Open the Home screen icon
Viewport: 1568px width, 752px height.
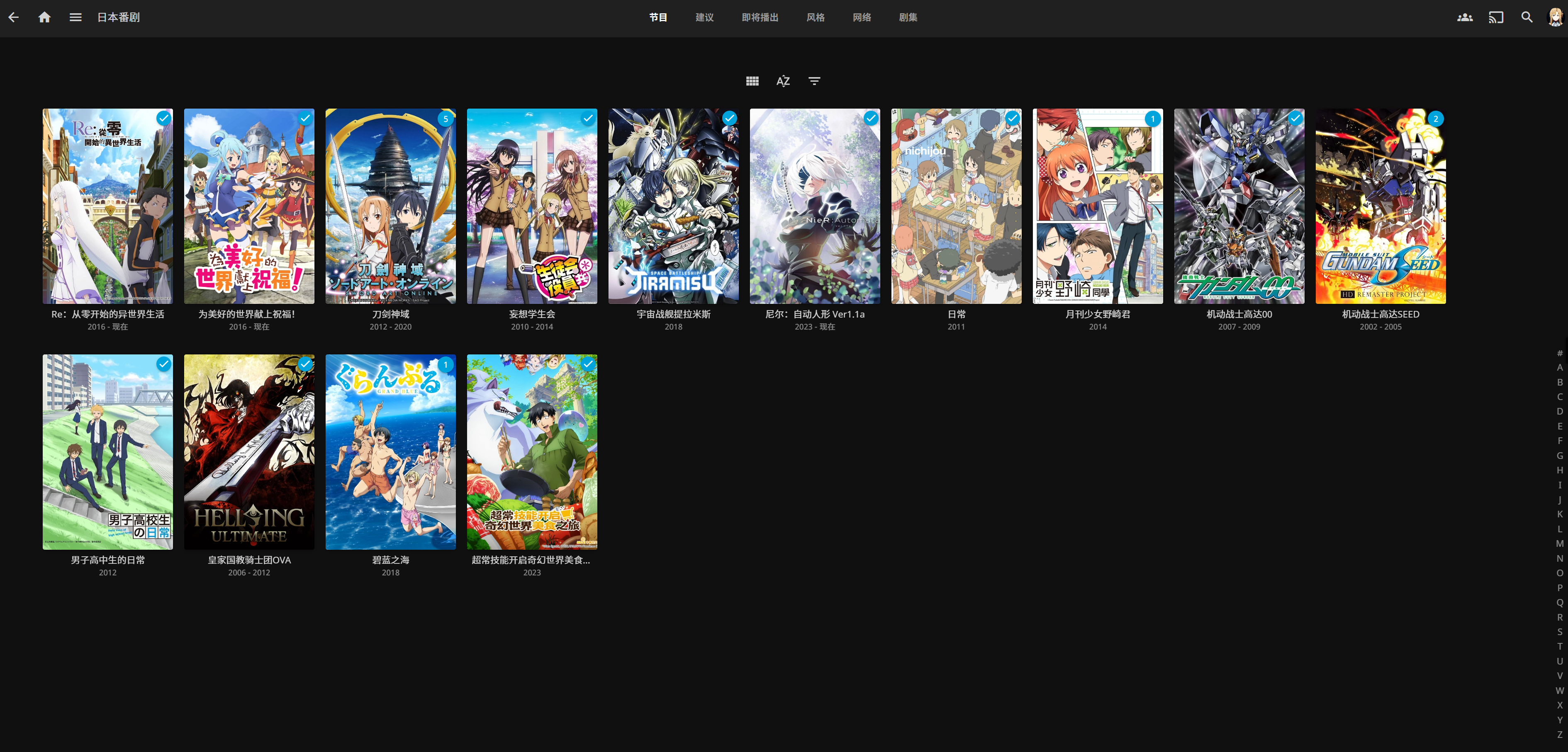(x=44, y=17)
